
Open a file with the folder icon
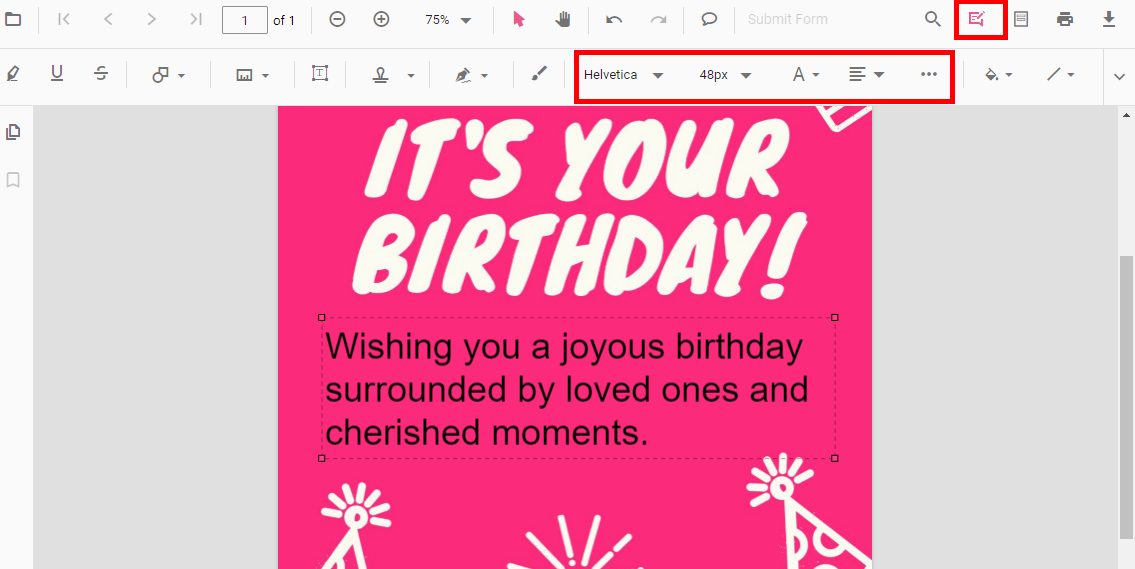point(13,20)
